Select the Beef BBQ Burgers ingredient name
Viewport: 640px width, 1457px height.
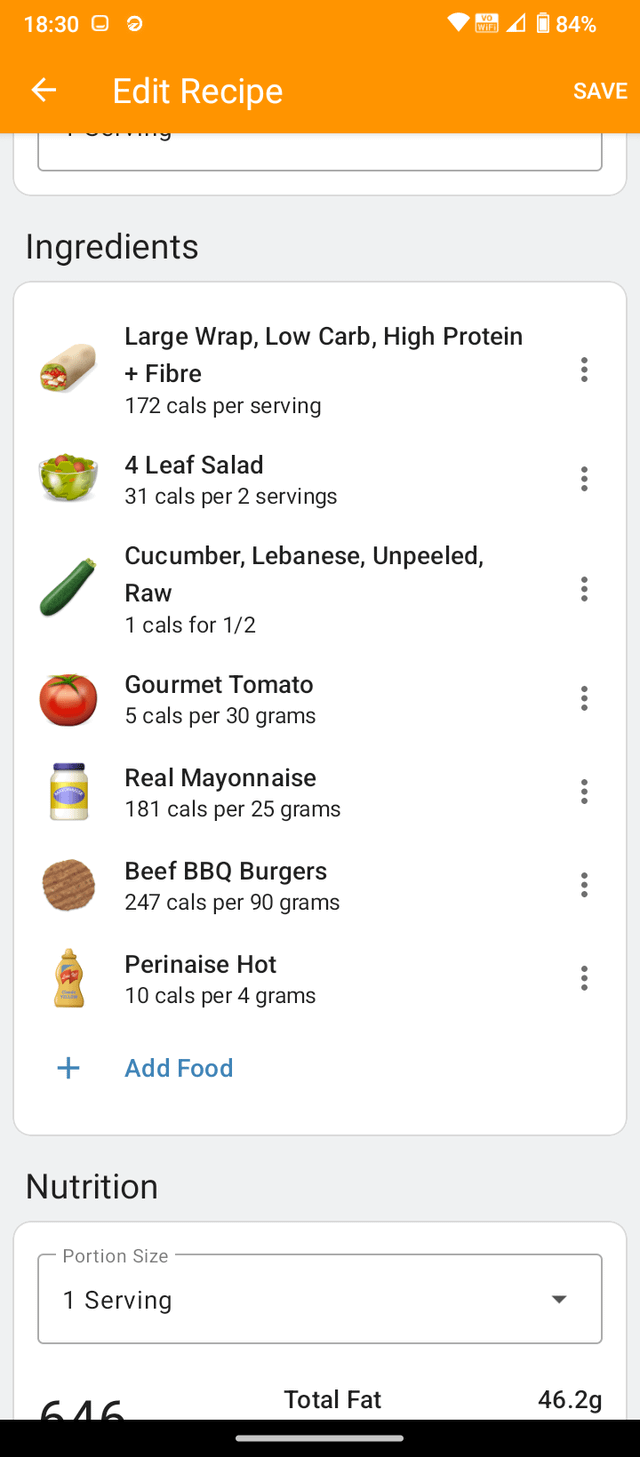pyautogui.click(x=225, y=871)
